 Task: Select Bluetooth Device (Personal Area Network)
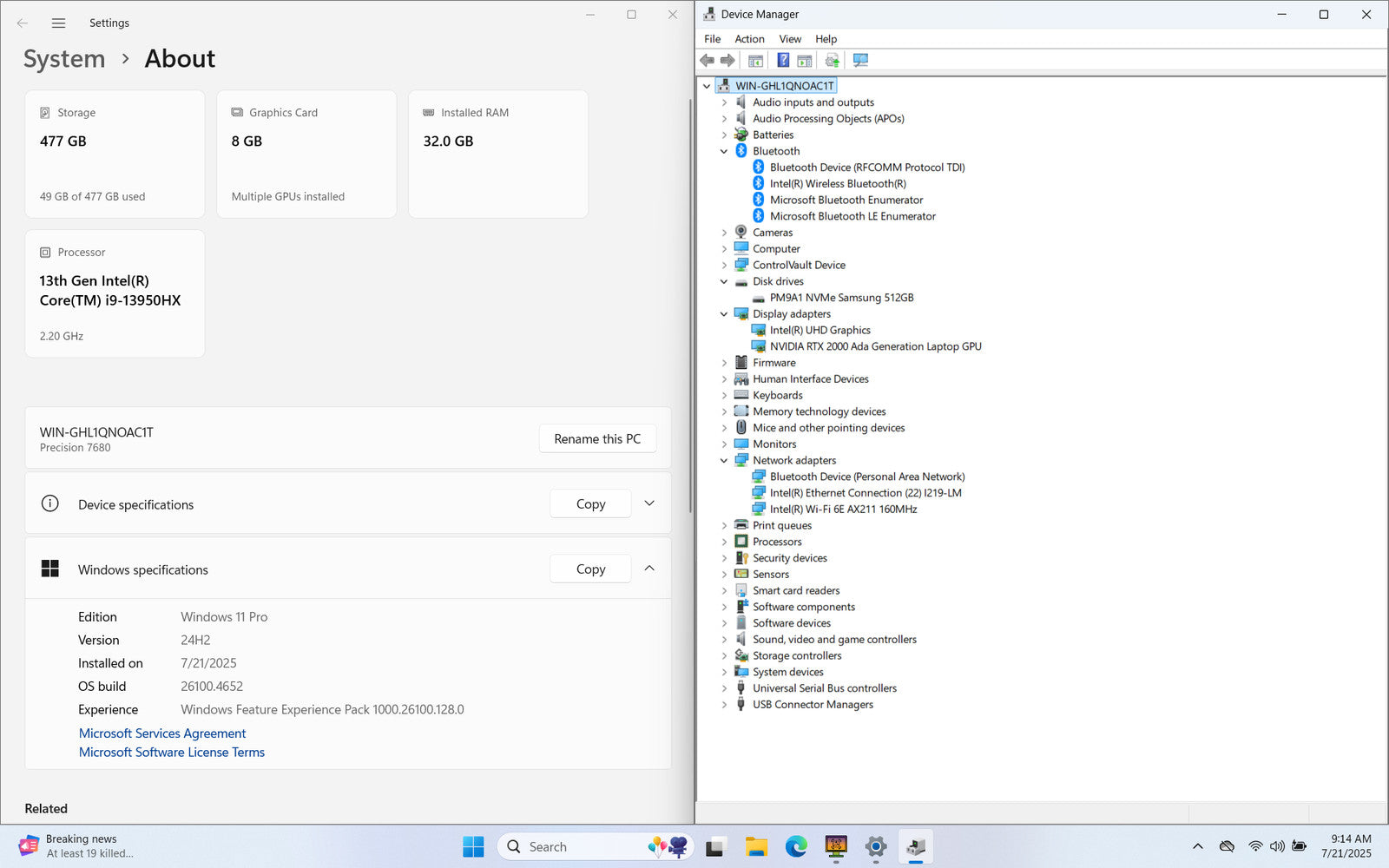pos(867,477)
